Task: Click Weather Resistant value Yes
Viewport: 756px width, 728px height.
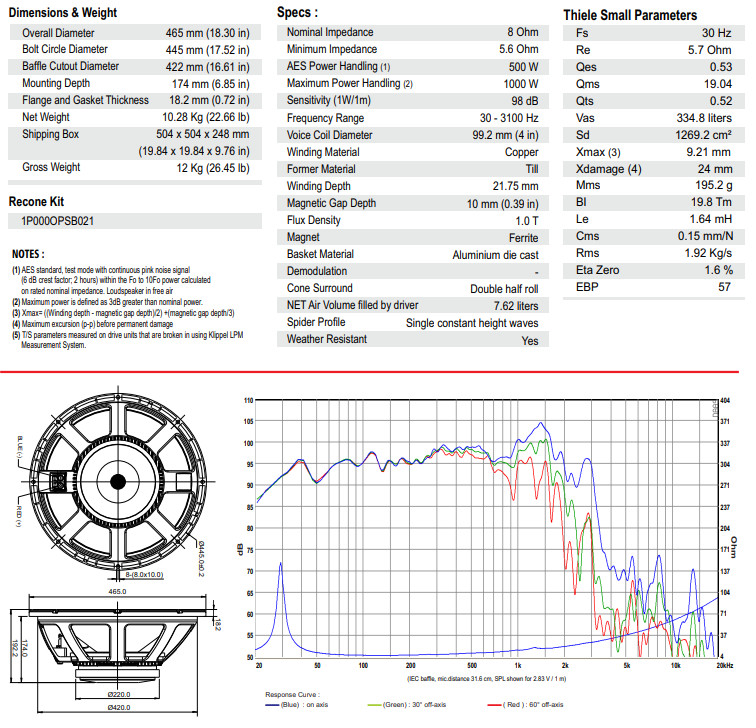Action: coord(530,341)
